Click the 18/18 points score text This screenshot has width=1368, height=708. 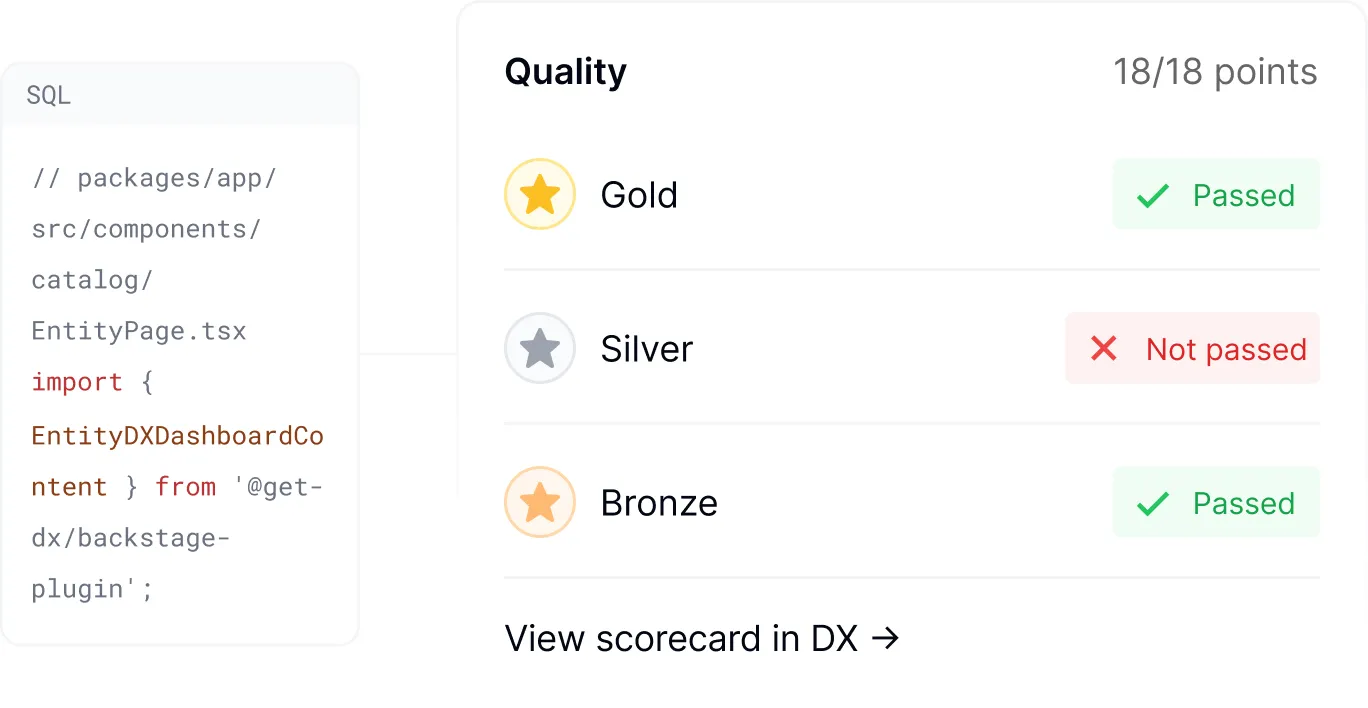click(x=1215, y=72)
